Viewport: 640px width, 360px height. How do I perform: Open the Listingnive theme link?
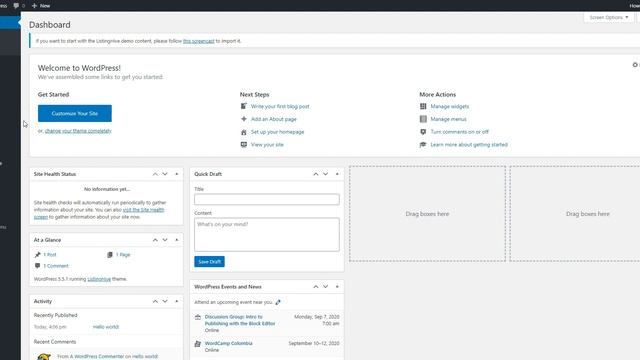(x=99, y=279)
